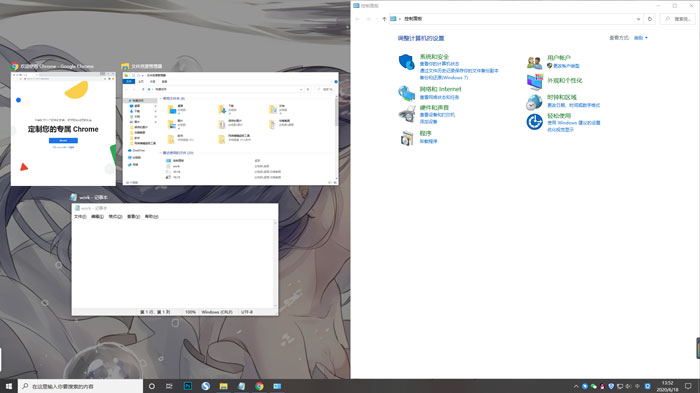Open the Network and Internet globe icon

coord(406,93)
